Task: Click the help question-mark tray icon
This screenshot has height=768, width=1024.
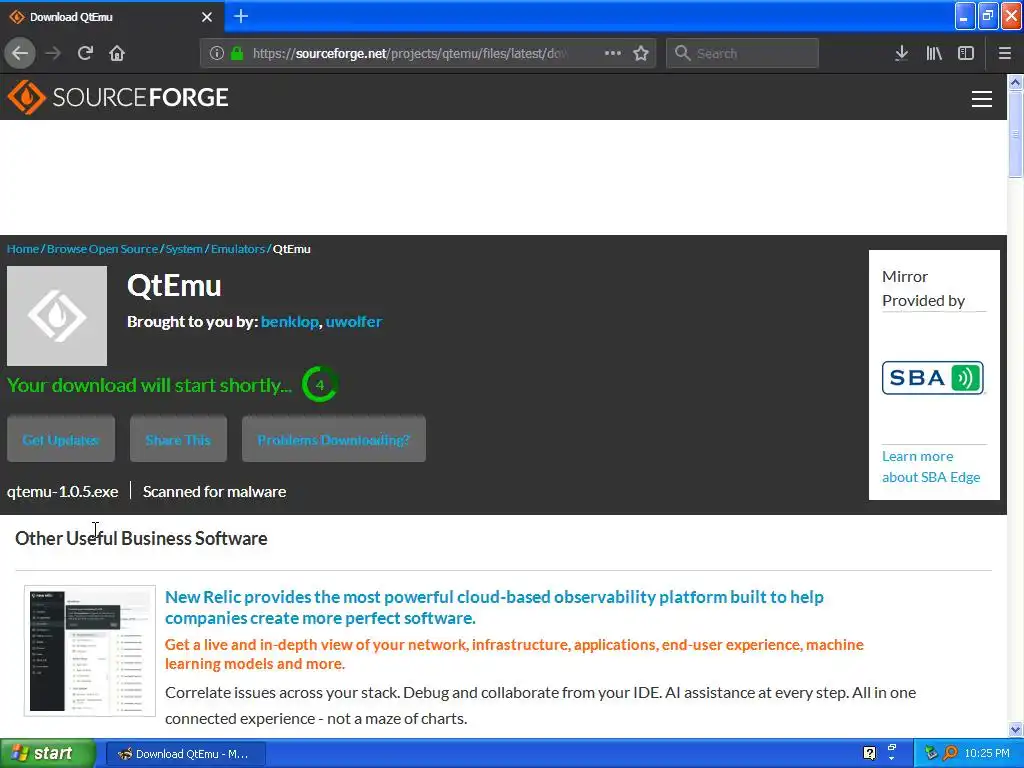Action: point(869,753)
